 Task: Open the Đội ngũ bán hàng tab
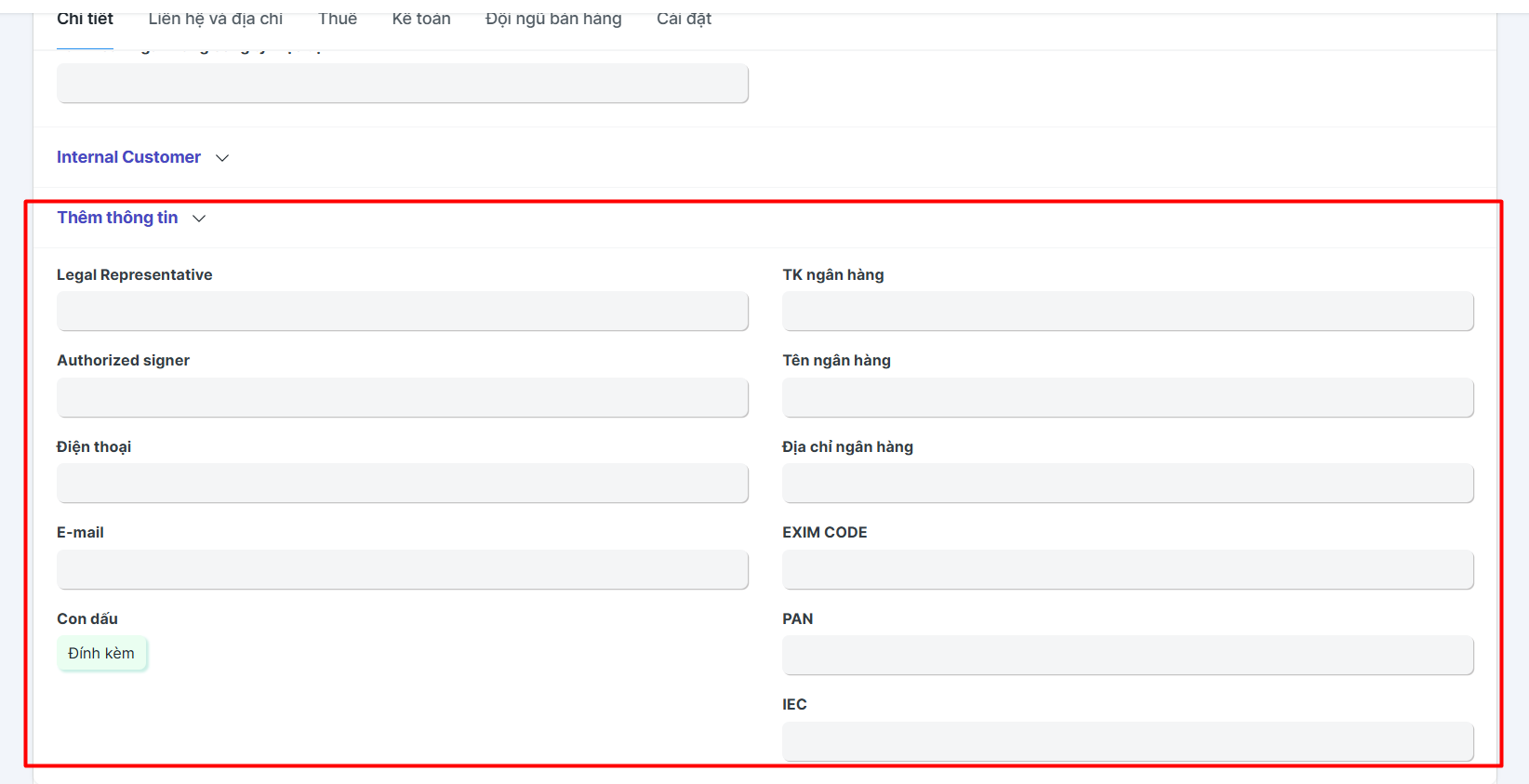(x=552, y=19)
